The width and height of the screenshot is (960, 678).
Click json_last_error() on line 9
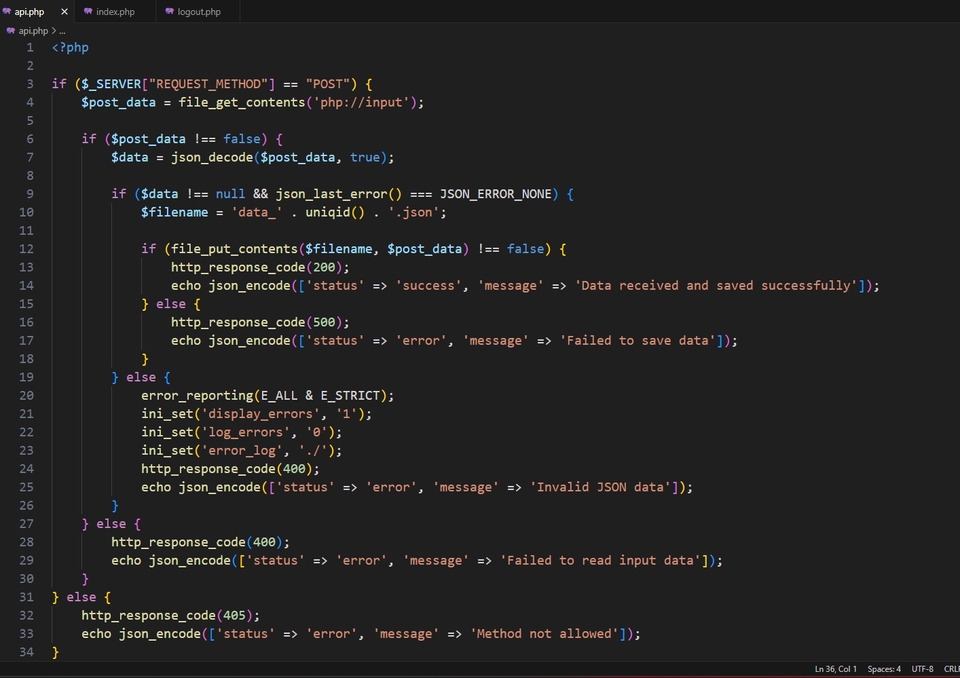[339, 194]
